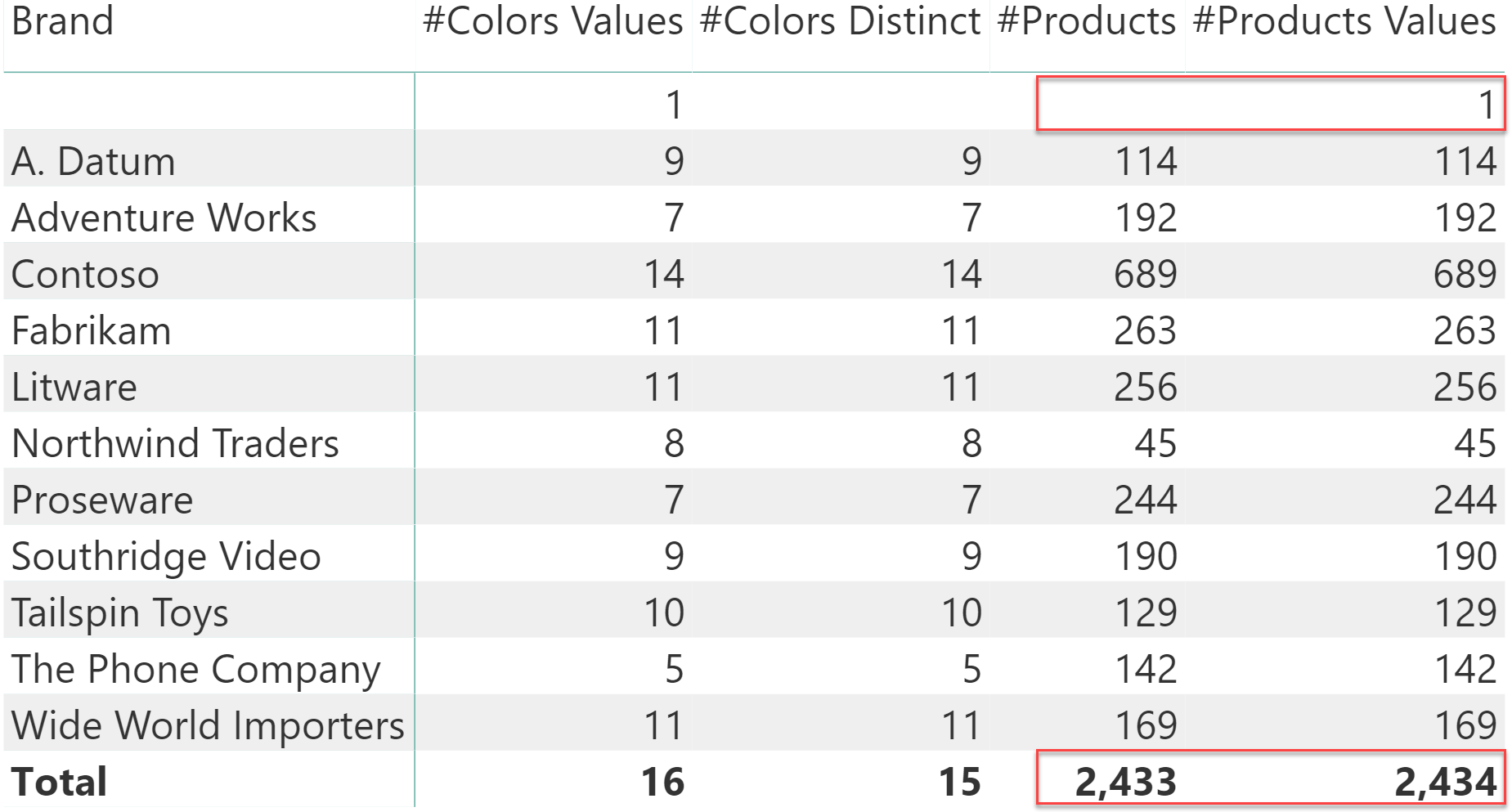Click the Adventure Works brand cell
Image resolution: width=1512 pixels, height=812 pixels.
tap(164, 218)
